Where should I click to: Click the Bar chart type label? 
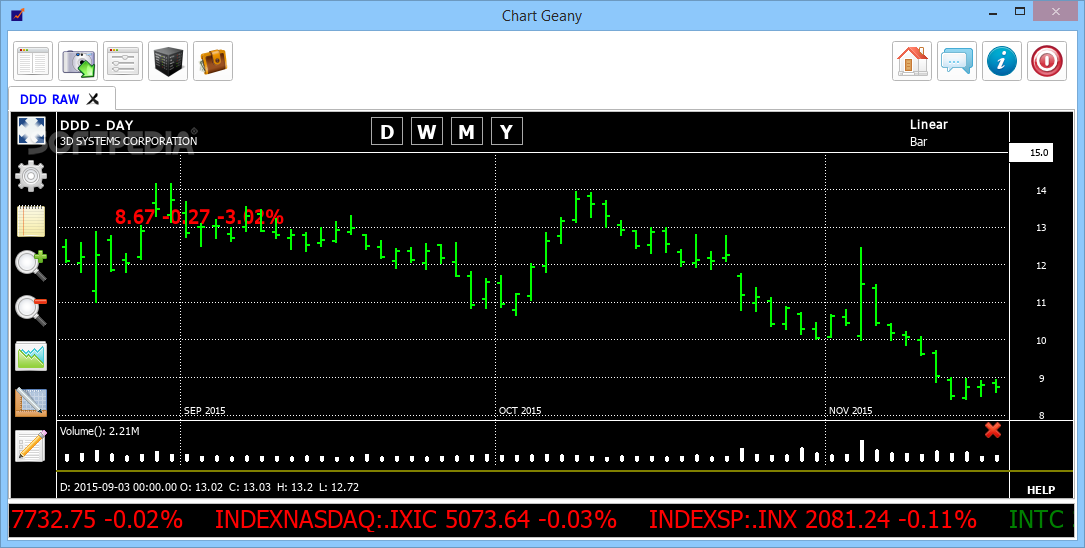tap(918, 141)
